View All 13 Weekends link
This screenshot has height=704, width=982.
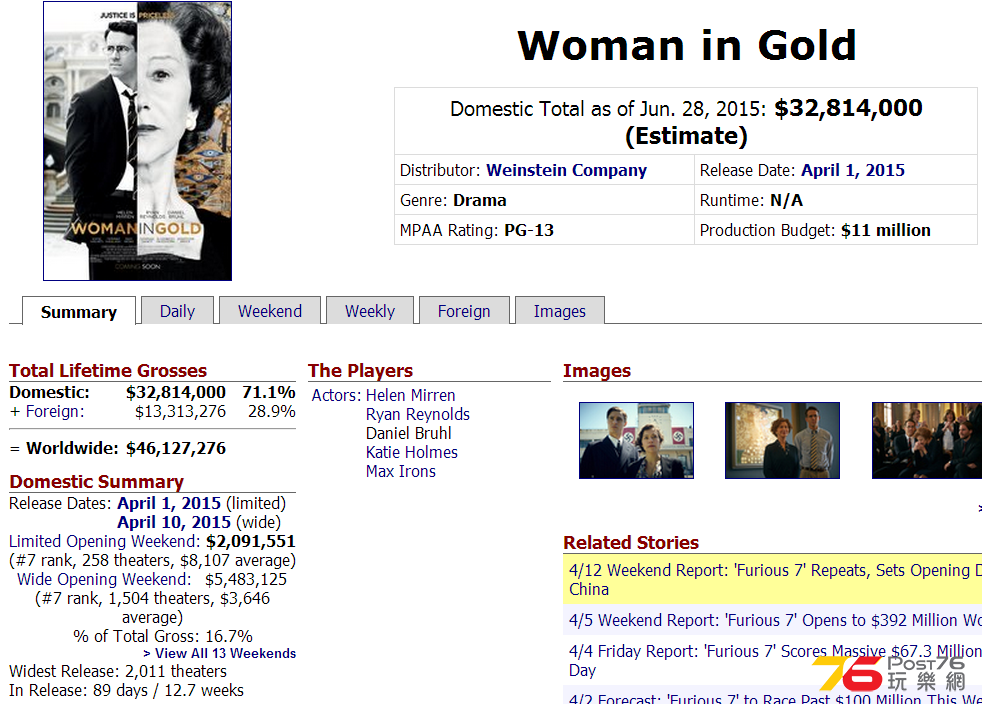(219, 653)
